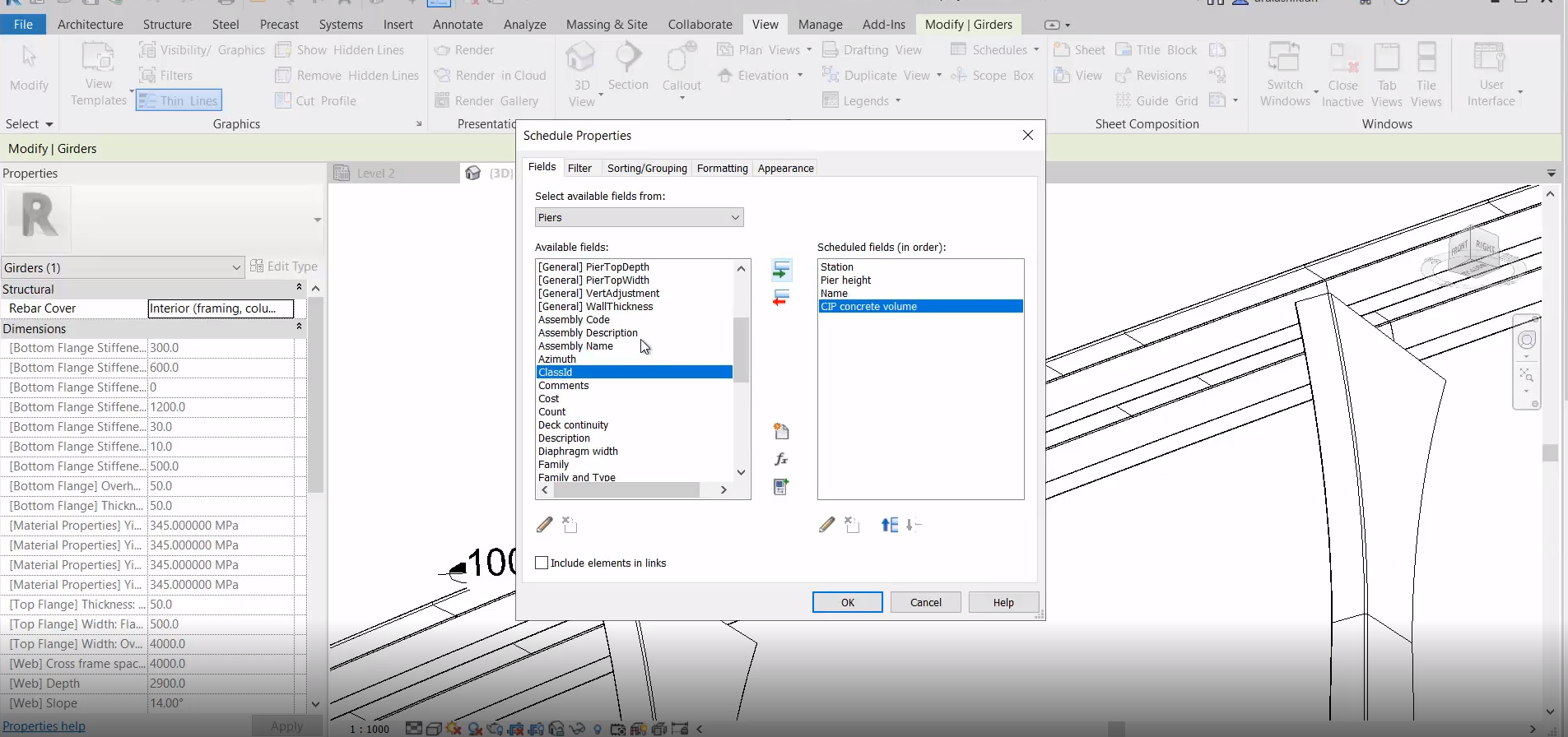Click the Add calculated parameter fx icon
This screenshot has height=737, width=1568.
(781, 459)
